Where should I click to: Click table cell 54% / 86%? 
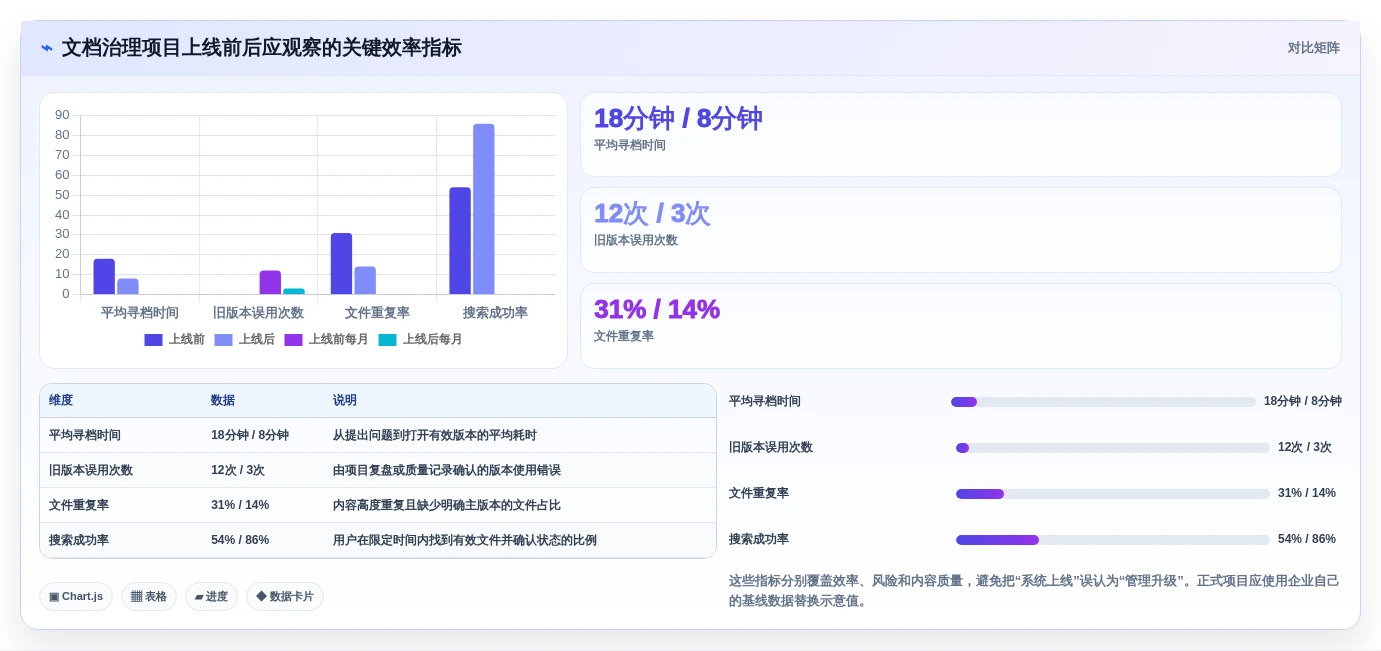(240, 540)
